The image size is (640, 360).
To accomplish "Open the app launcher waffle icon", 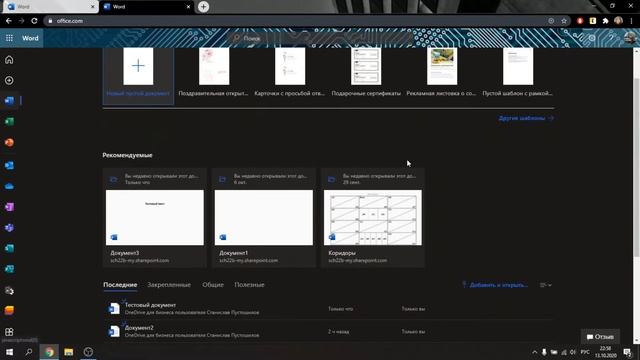I will click(9, 38).
